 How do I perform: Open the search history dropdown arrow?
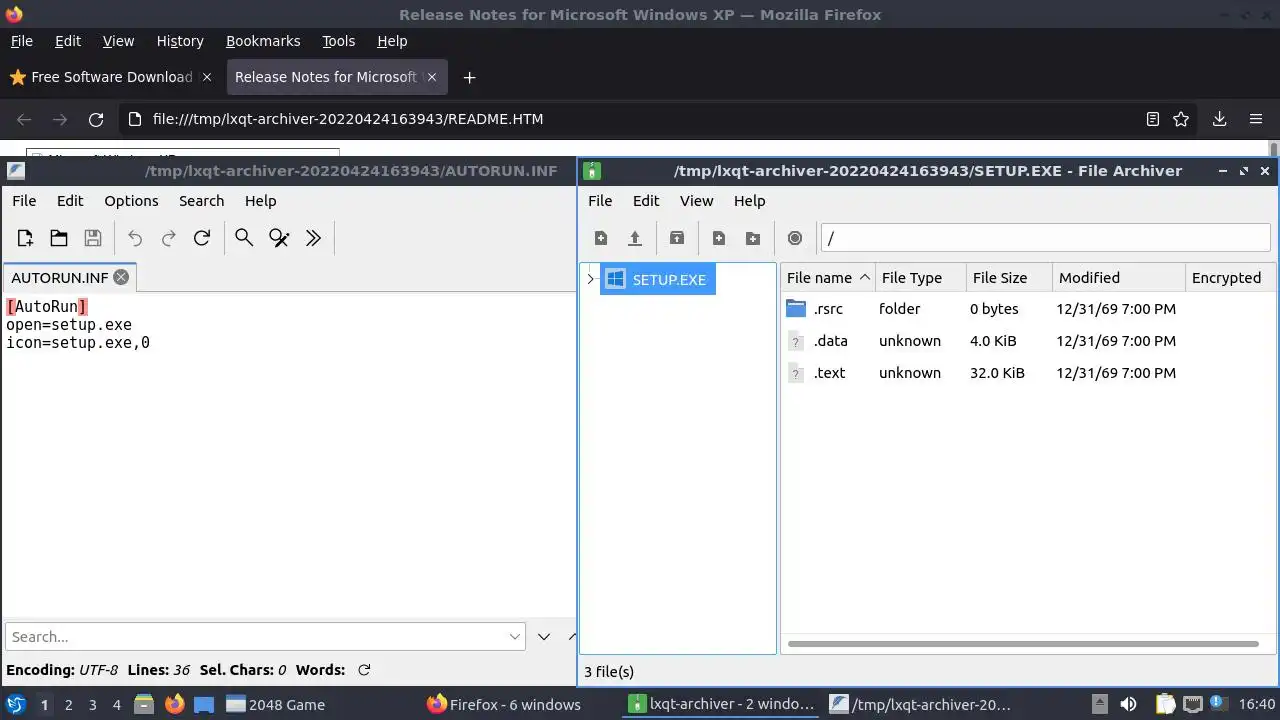coord(515,636)
